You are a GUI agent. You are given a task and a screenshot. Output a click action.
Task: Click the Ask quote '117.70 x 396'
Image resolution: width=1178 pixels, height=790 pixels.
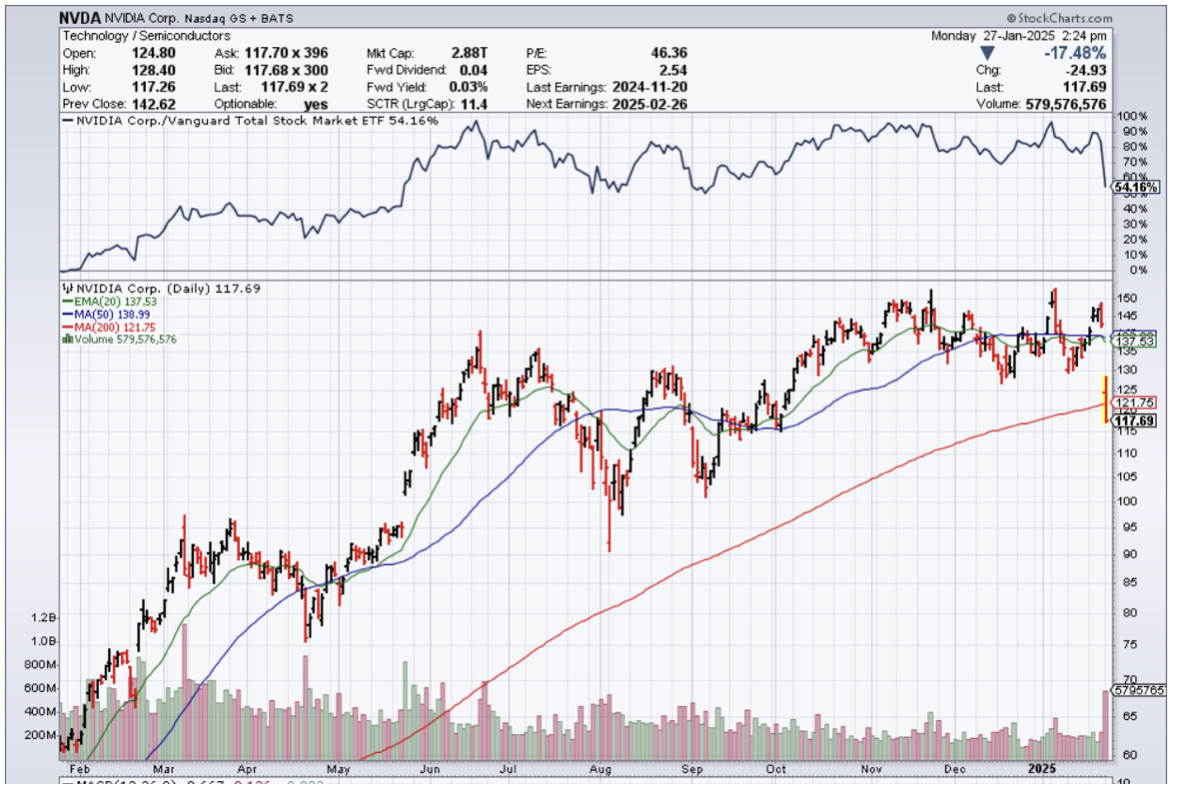286,53
